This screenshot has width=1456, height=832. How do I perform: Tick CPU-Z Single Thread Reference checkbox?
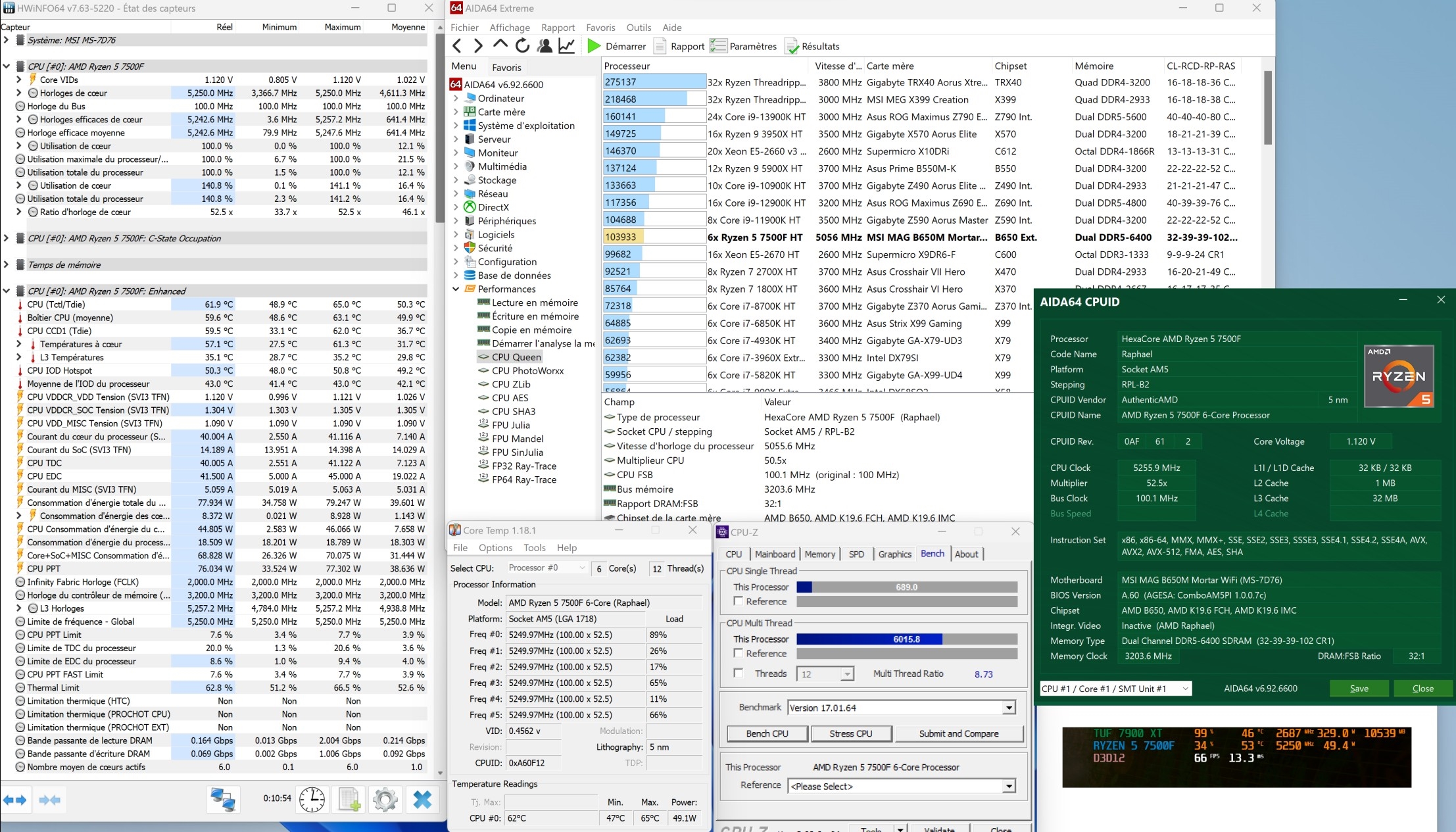click(738, 601)
